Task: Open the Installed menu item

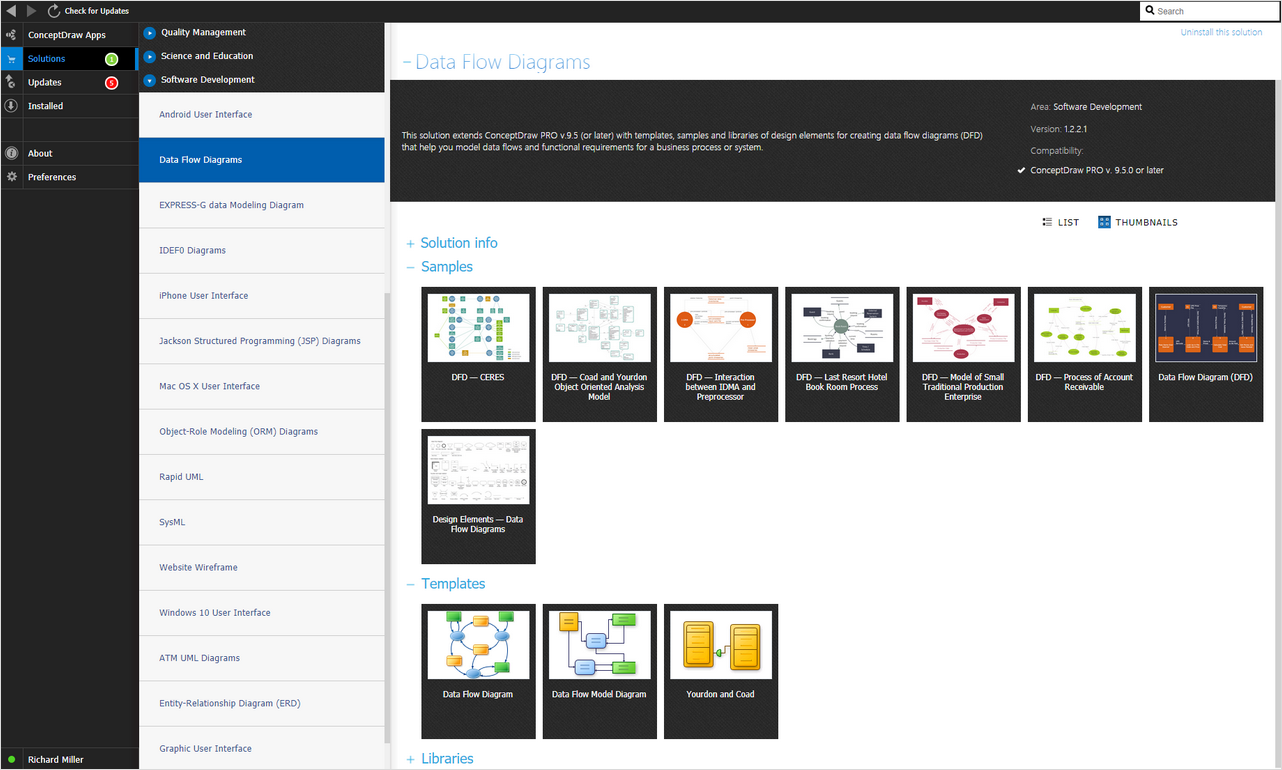Action: click(46, 106)
